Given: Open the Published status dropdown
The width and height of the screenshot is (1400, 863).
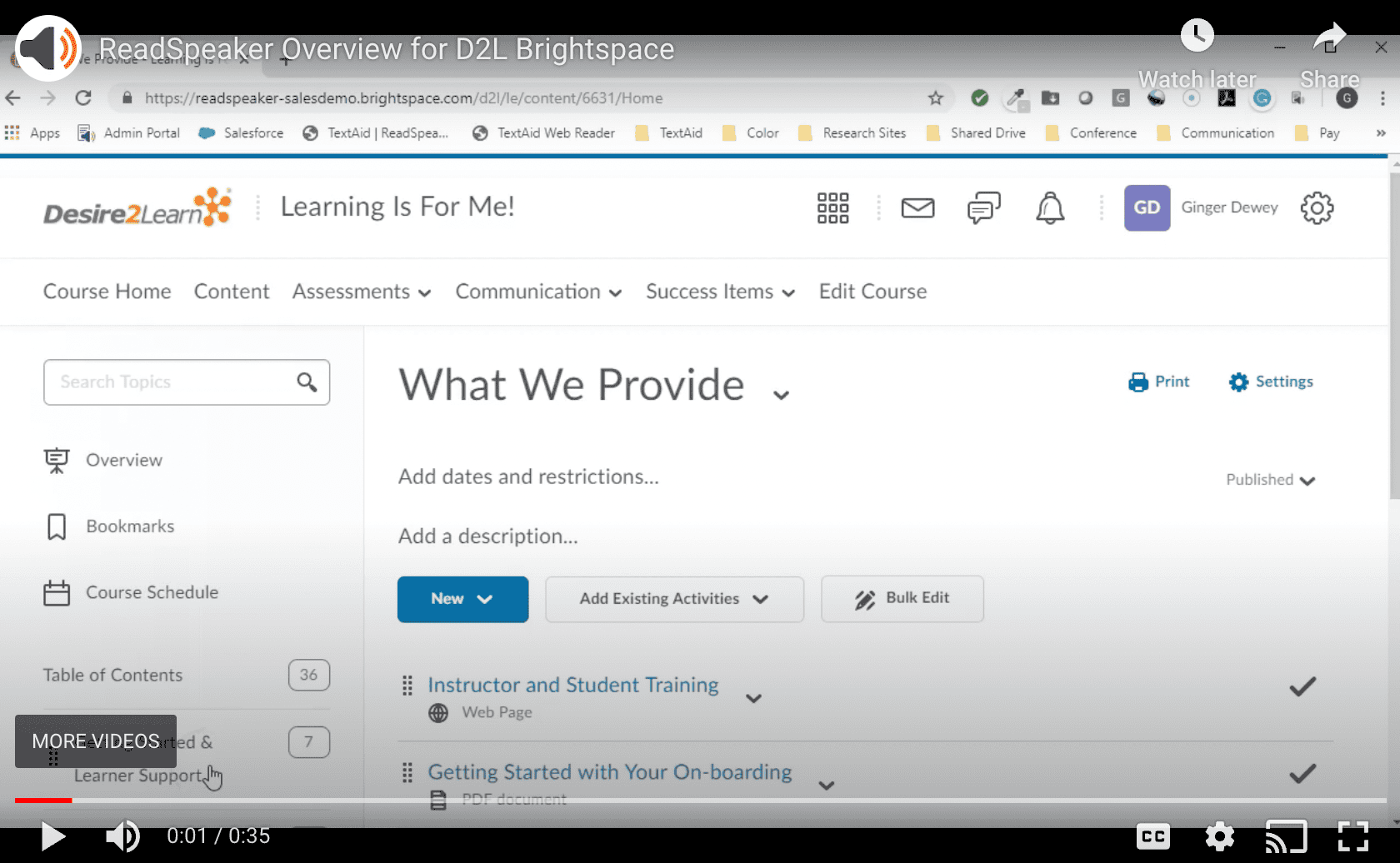Looking at the screenshot, I should (1270, 481).
